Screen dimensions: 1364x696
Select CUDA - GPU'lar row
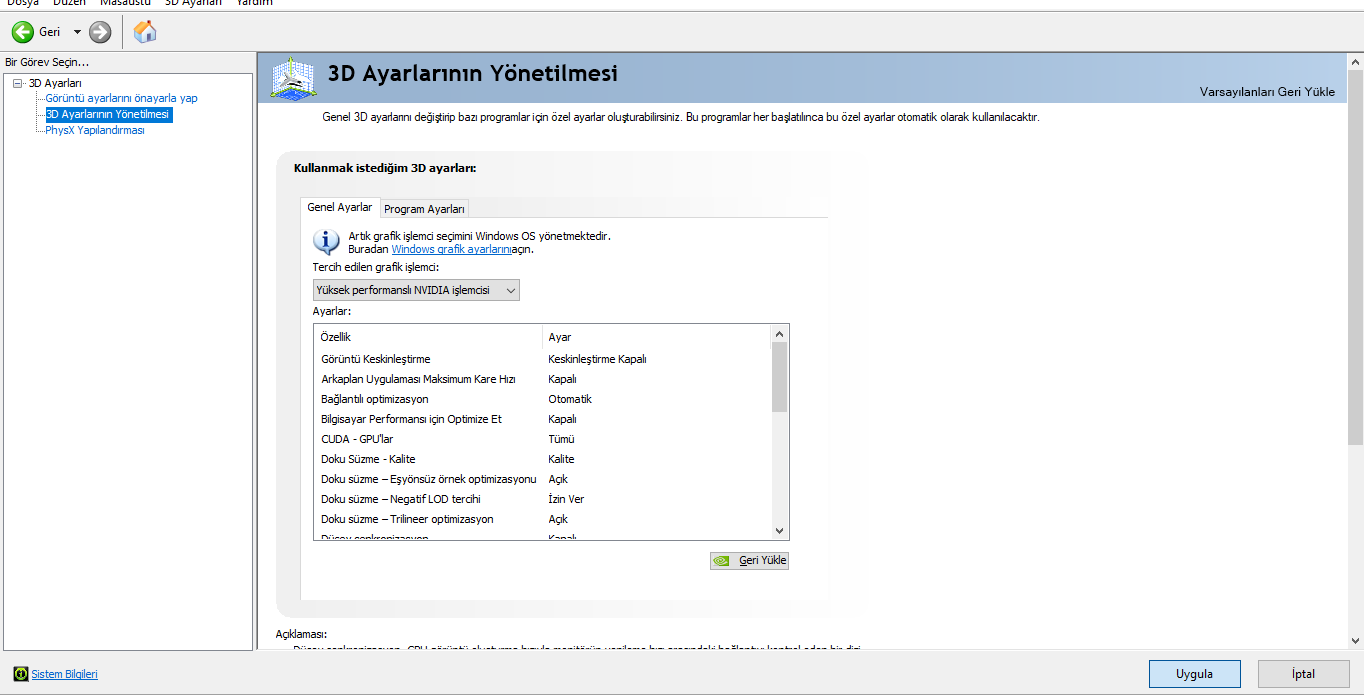click(x=542, y=439)
